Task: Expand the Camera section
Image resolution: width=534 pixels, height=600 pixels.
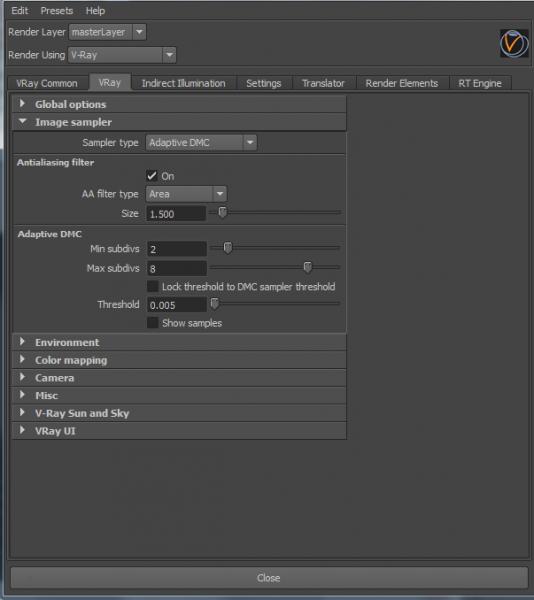Action: point(179,378)
